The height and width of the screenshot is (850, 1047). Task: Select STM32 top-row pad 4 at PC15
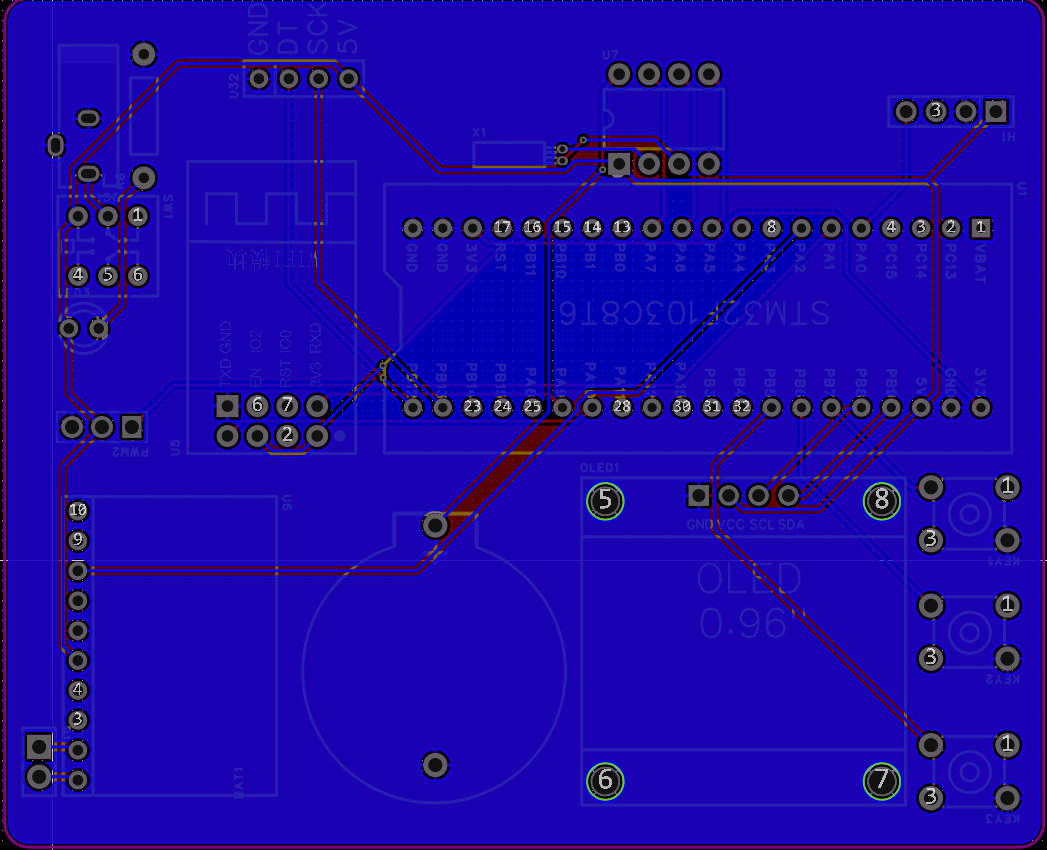(x=891, y=228)
